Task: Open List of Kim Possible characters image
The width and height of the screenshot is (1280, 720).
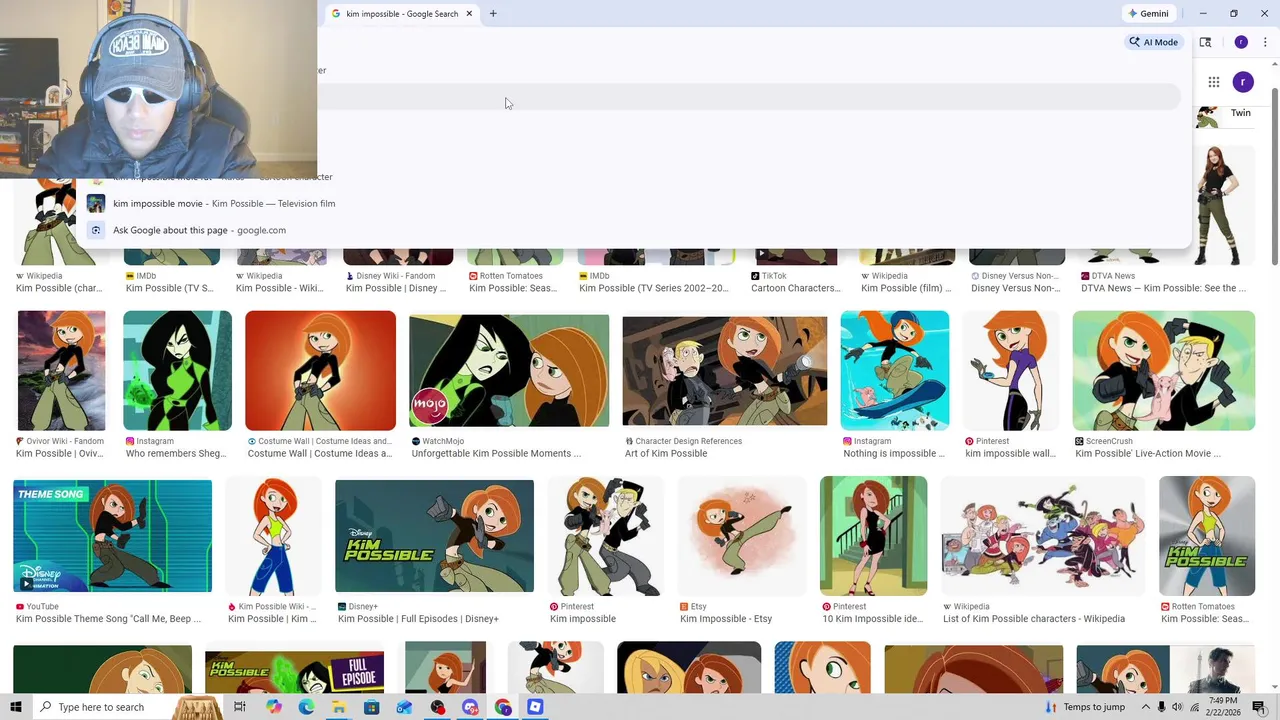Action: [1043, 536]
